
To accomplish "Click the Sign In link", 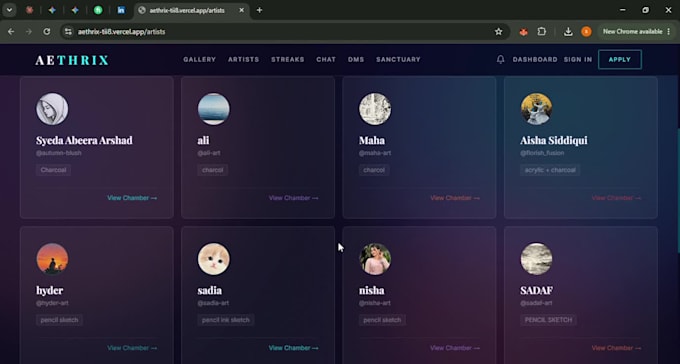I will (x=578, y=59).
